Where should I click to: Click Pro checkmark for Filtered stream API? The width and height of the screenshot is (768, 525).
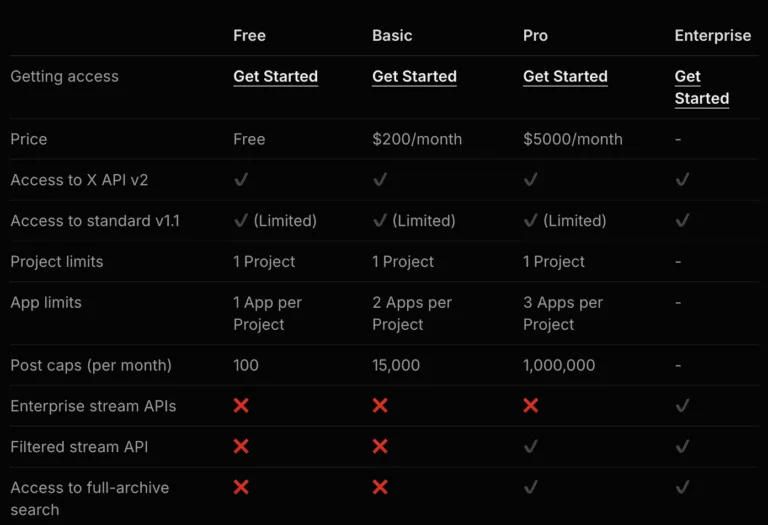[531, 447]
